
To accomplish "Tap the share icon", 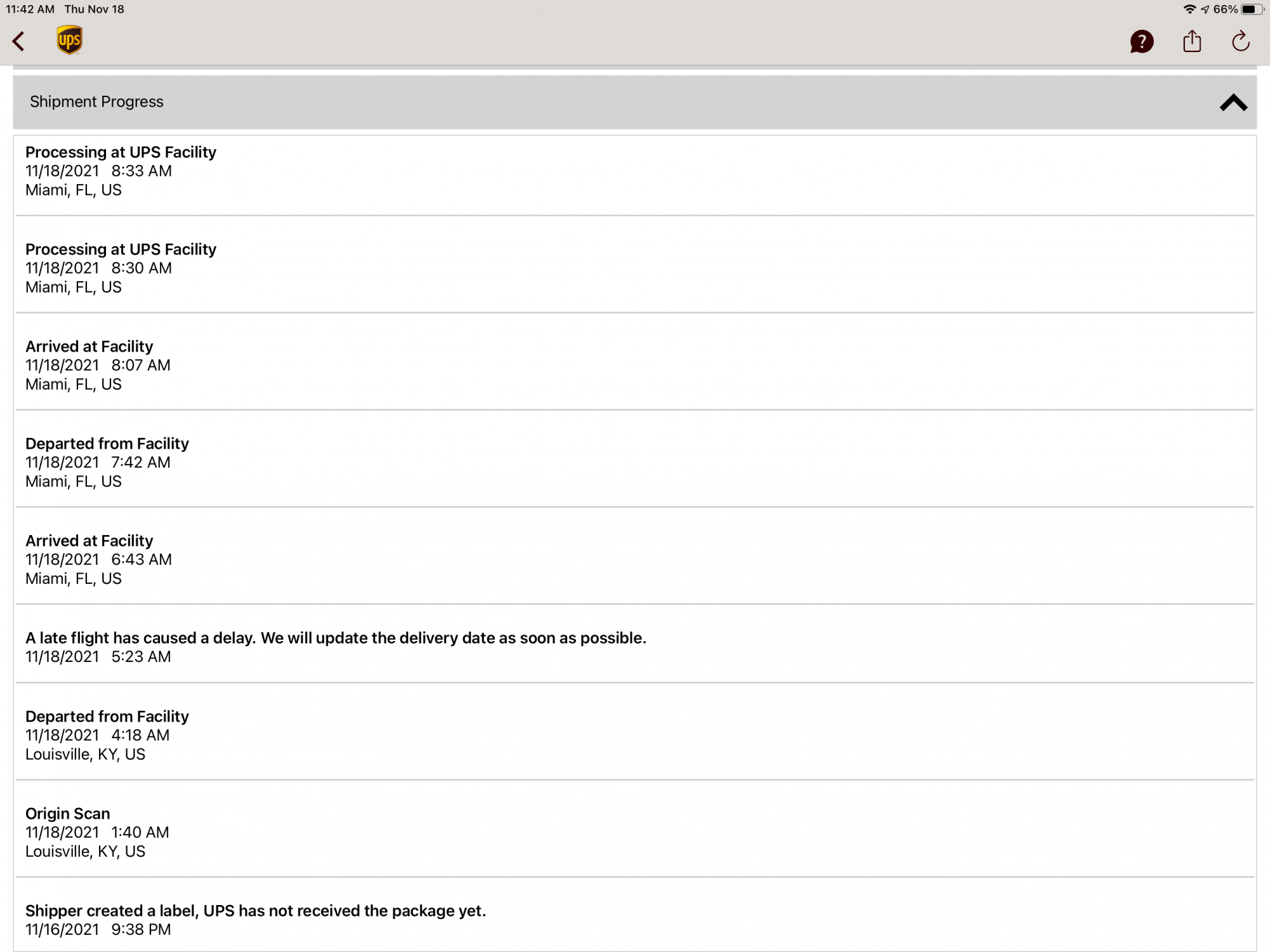I will (x=1192, y=42).
